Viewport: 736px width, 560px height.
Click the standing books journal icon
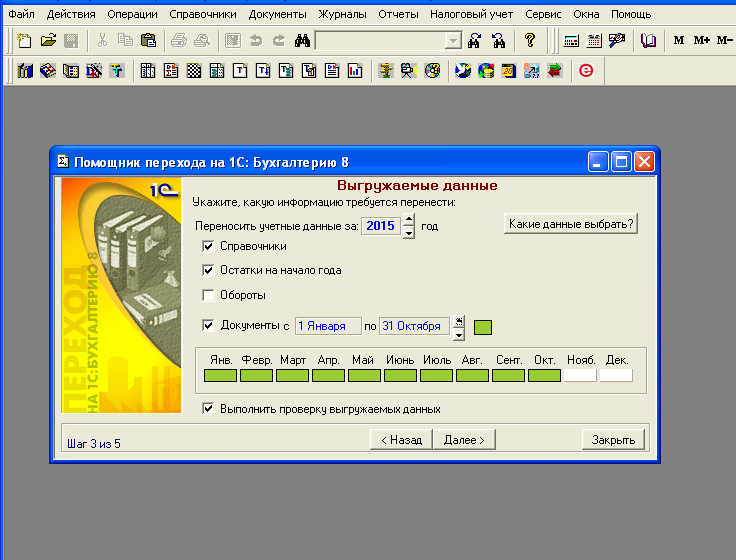[25, 71]
